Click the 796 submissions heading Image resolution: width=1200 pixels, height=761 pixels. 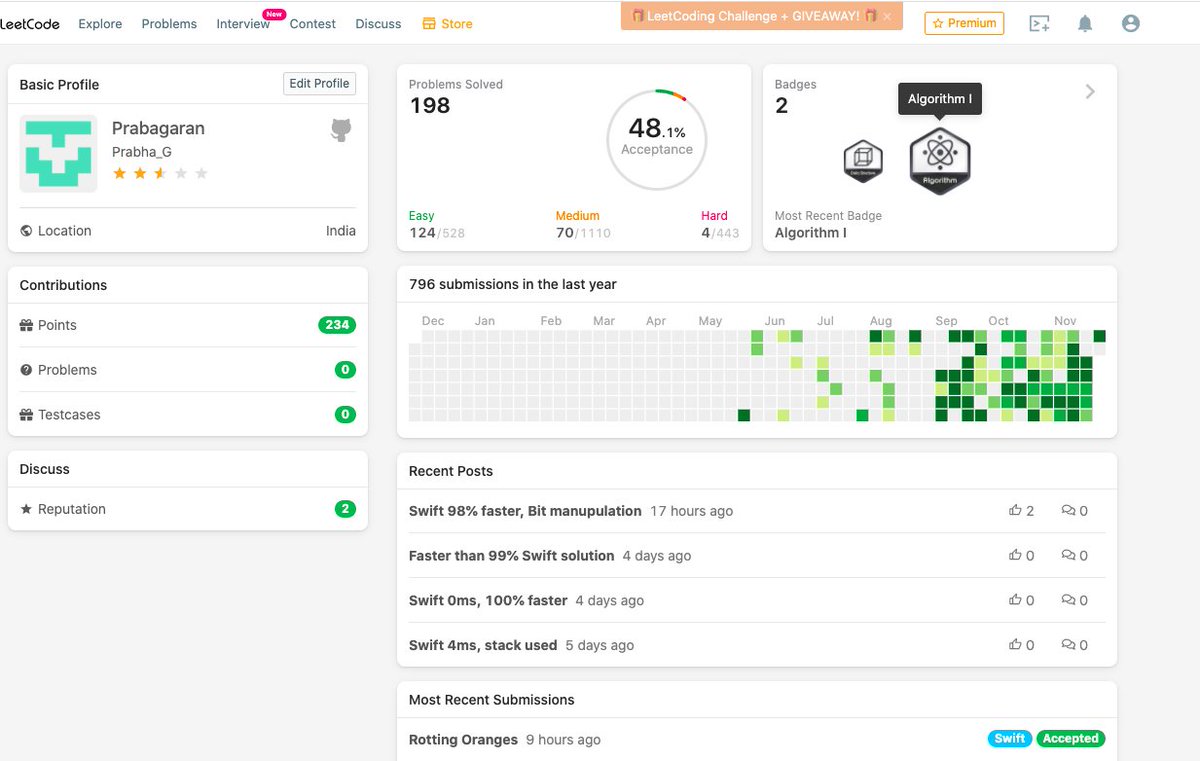pyautogui.click(x=513, y=285)
